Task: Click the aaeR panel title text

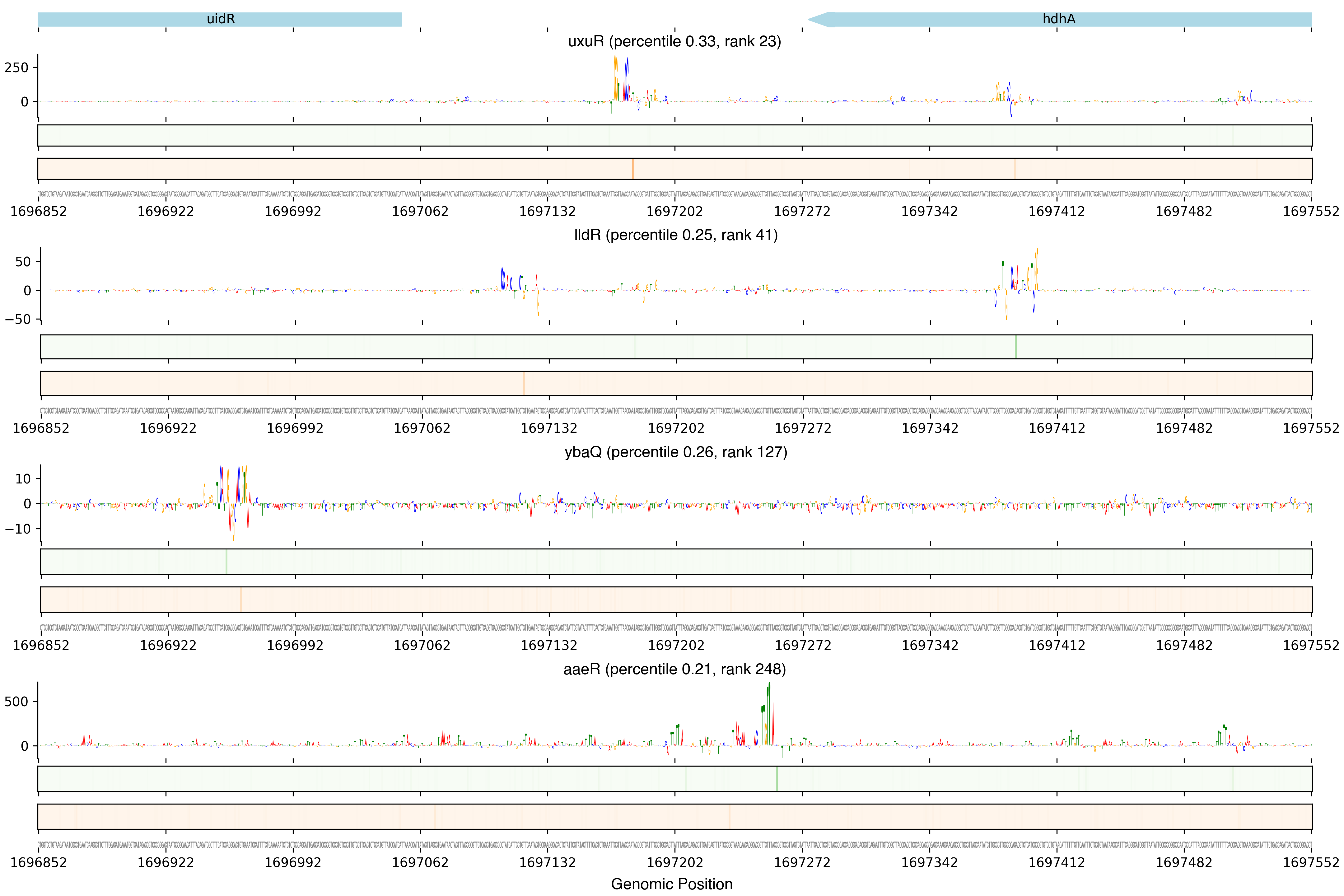Action: 674,669
